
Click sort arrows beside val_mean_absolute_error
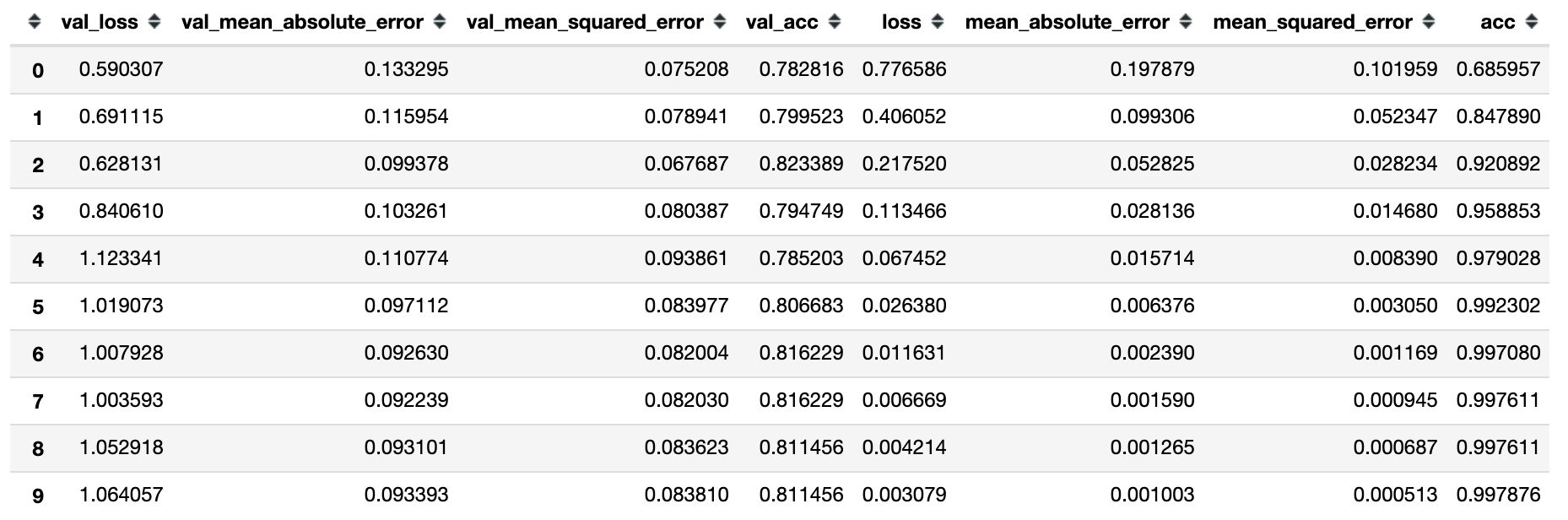tap(439, 23)
